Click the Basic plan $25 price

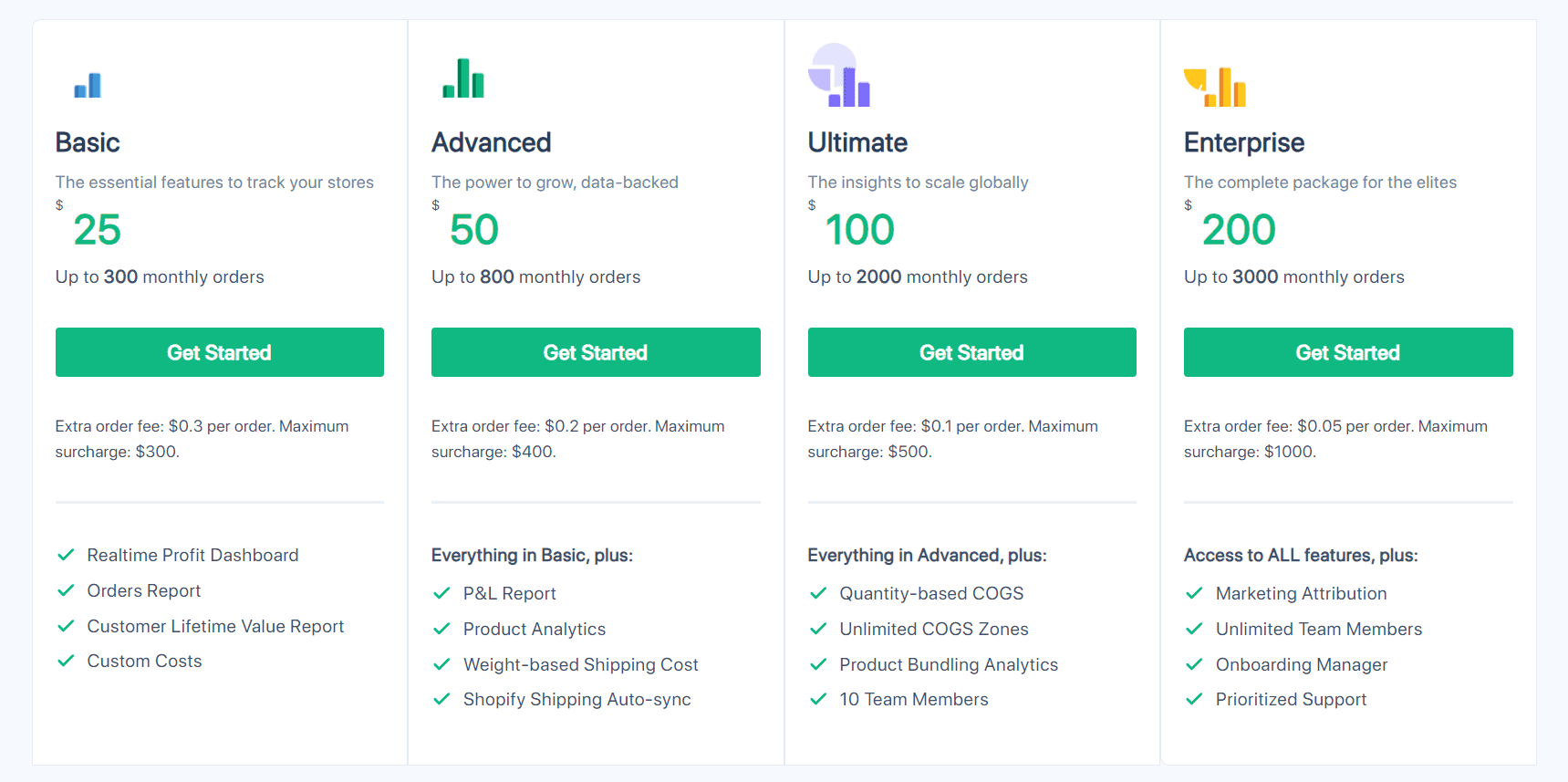(x=96, y=229)
